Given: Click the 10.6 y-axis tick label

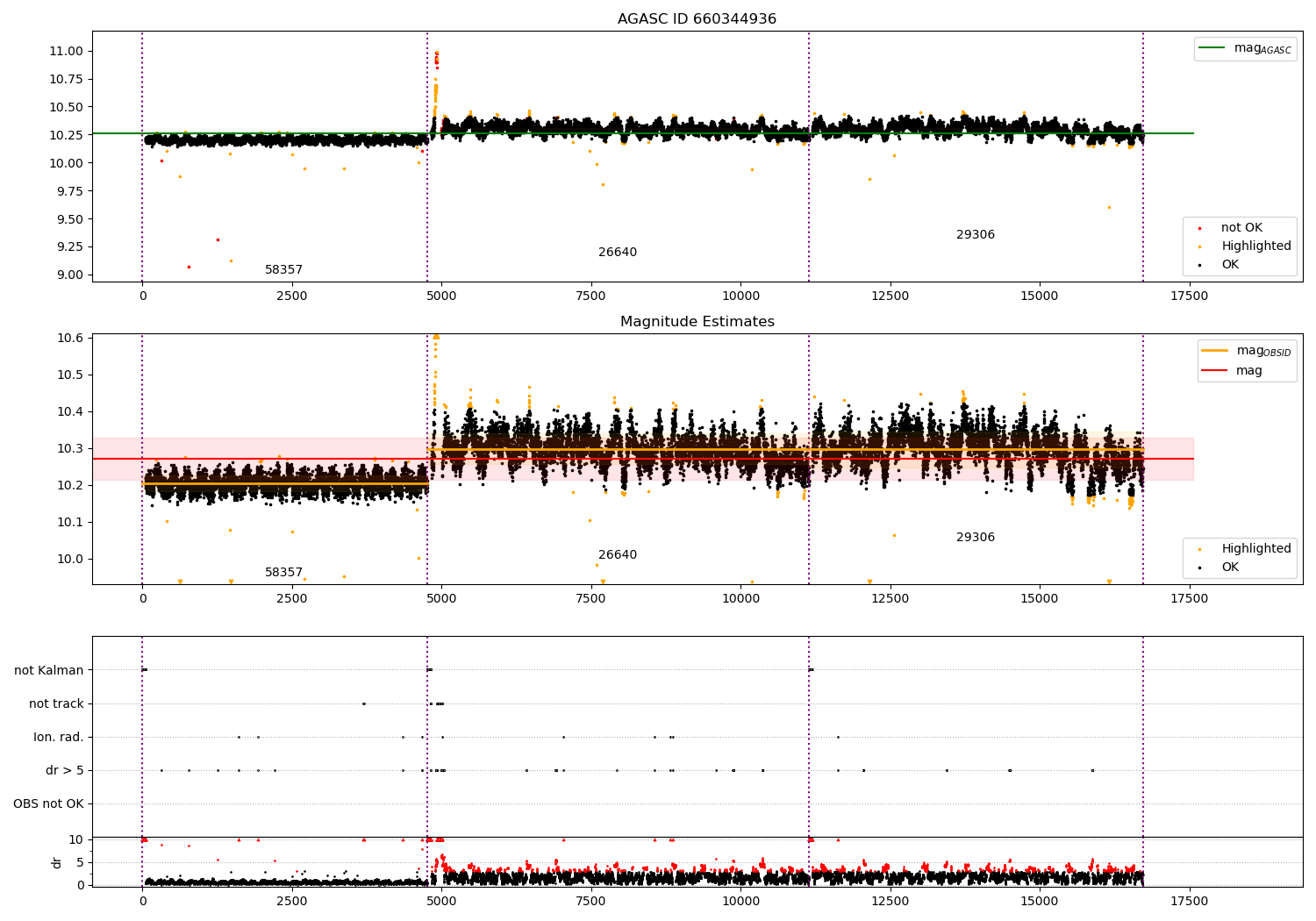Looking at the screenshot, I should 69,338.
